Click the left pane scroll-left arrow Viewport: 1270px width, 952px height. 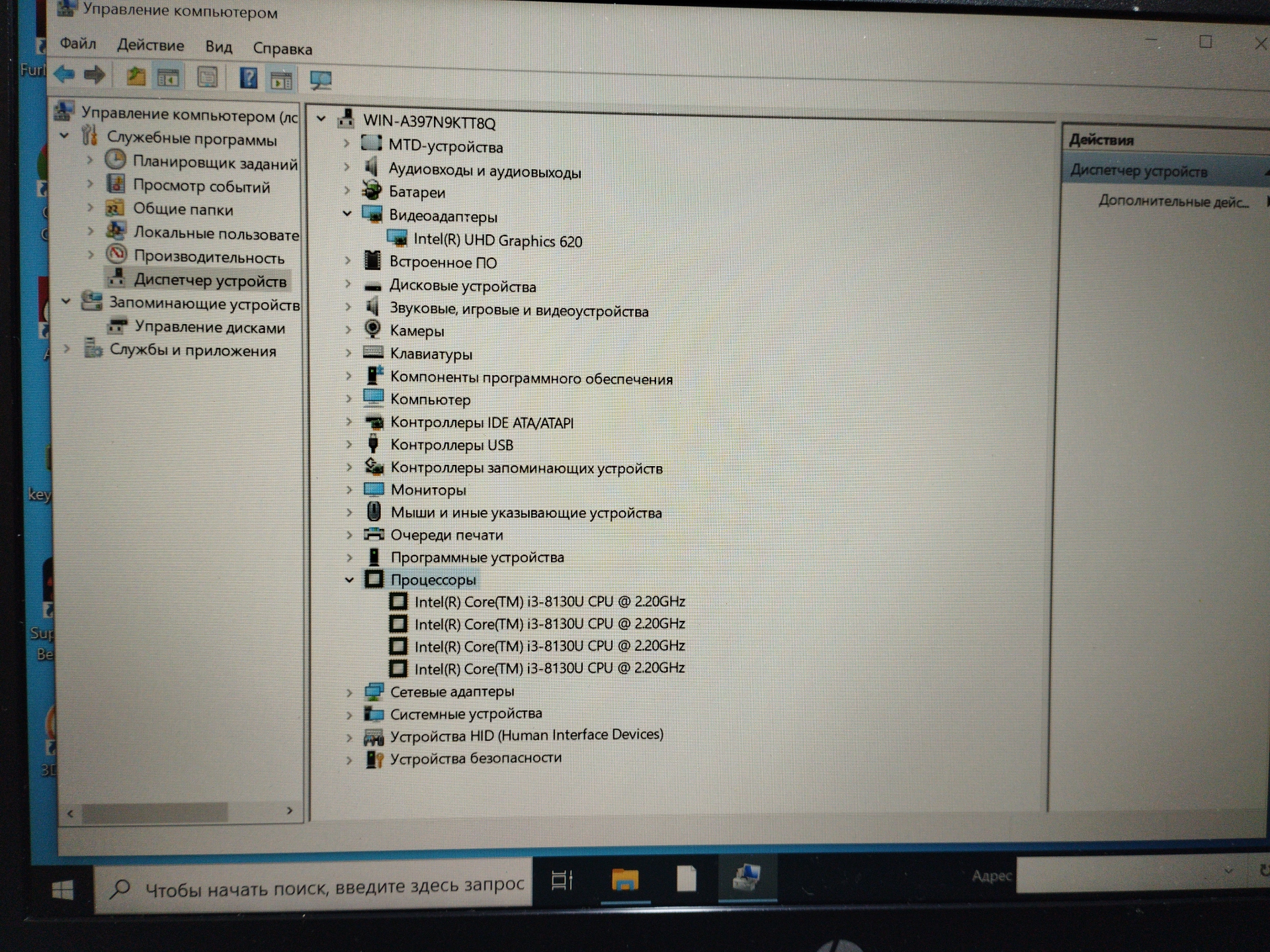(70, 813)
